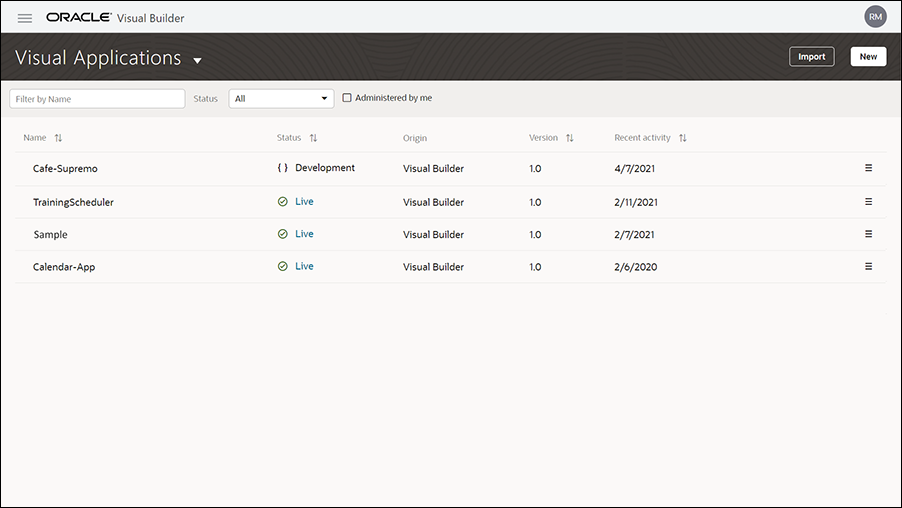
Task: Click the New application button
Action: tap(868, 56)
